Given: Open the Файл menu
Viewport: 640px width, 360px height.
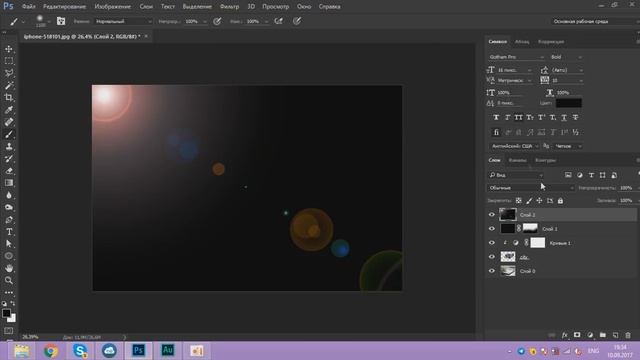Looking at the screenshot, I should tap(28, 7).
